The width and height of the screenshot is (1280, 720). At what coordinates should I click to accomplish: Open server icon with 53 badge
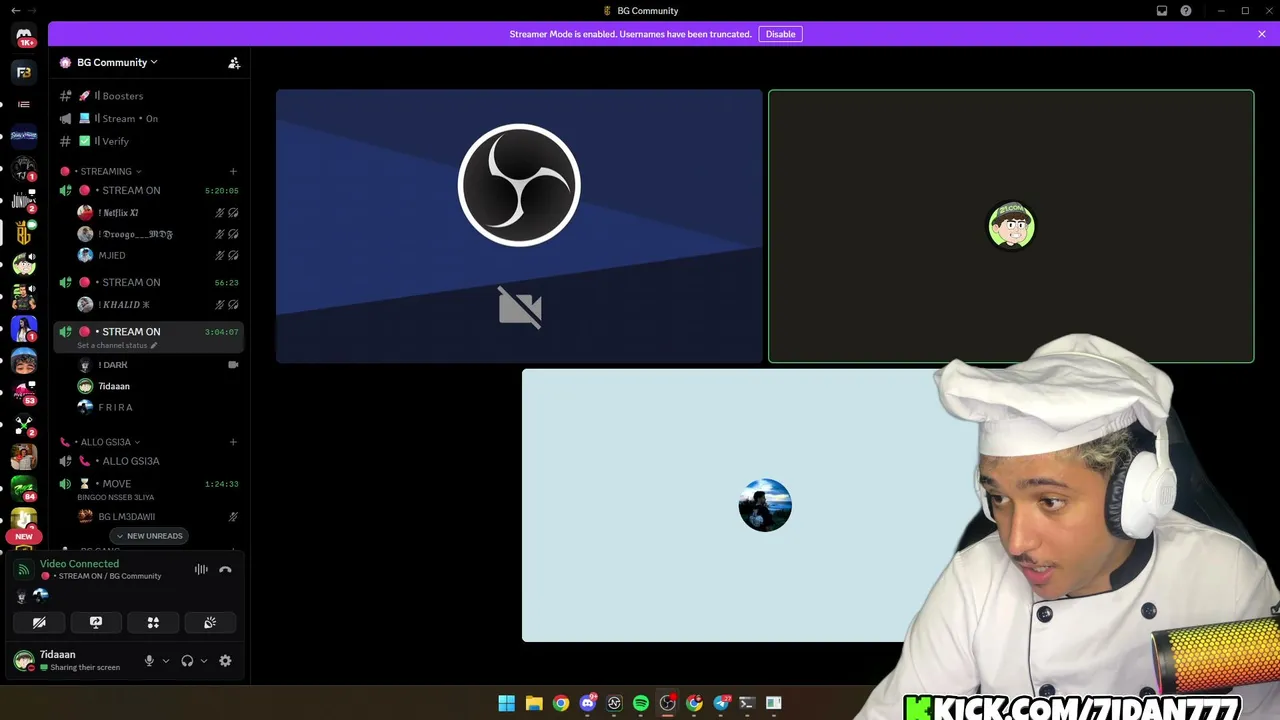tap(24, 392)
